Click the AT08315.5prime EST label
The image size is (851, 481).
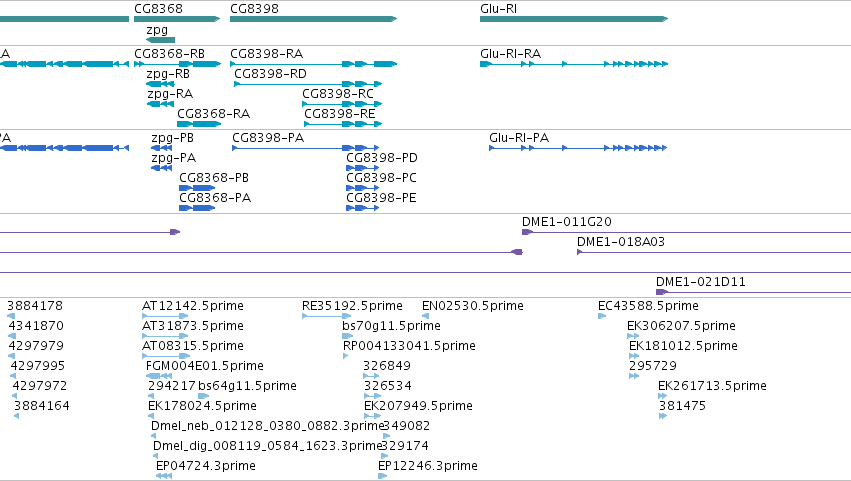pos(193,346)
